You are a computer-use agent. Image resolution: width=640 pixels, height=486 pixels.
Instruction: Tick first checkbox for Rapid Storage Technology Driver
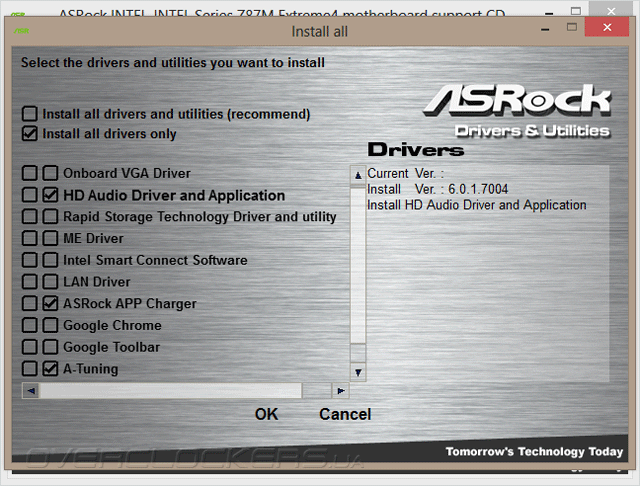click(x=30, y=216)
